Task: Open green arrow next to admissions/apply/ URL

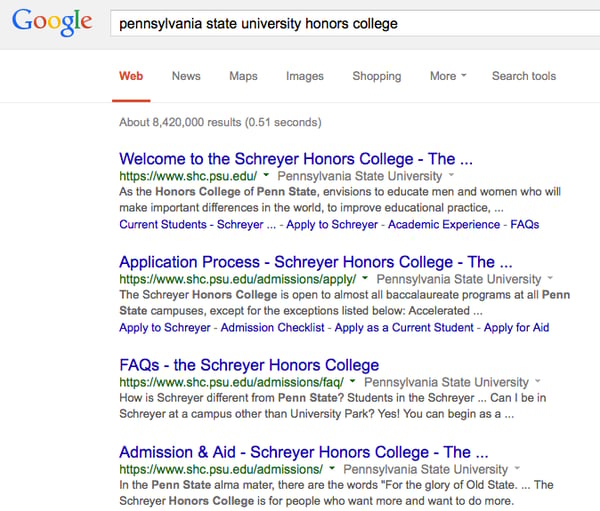Action: click(x=365, y=278)
